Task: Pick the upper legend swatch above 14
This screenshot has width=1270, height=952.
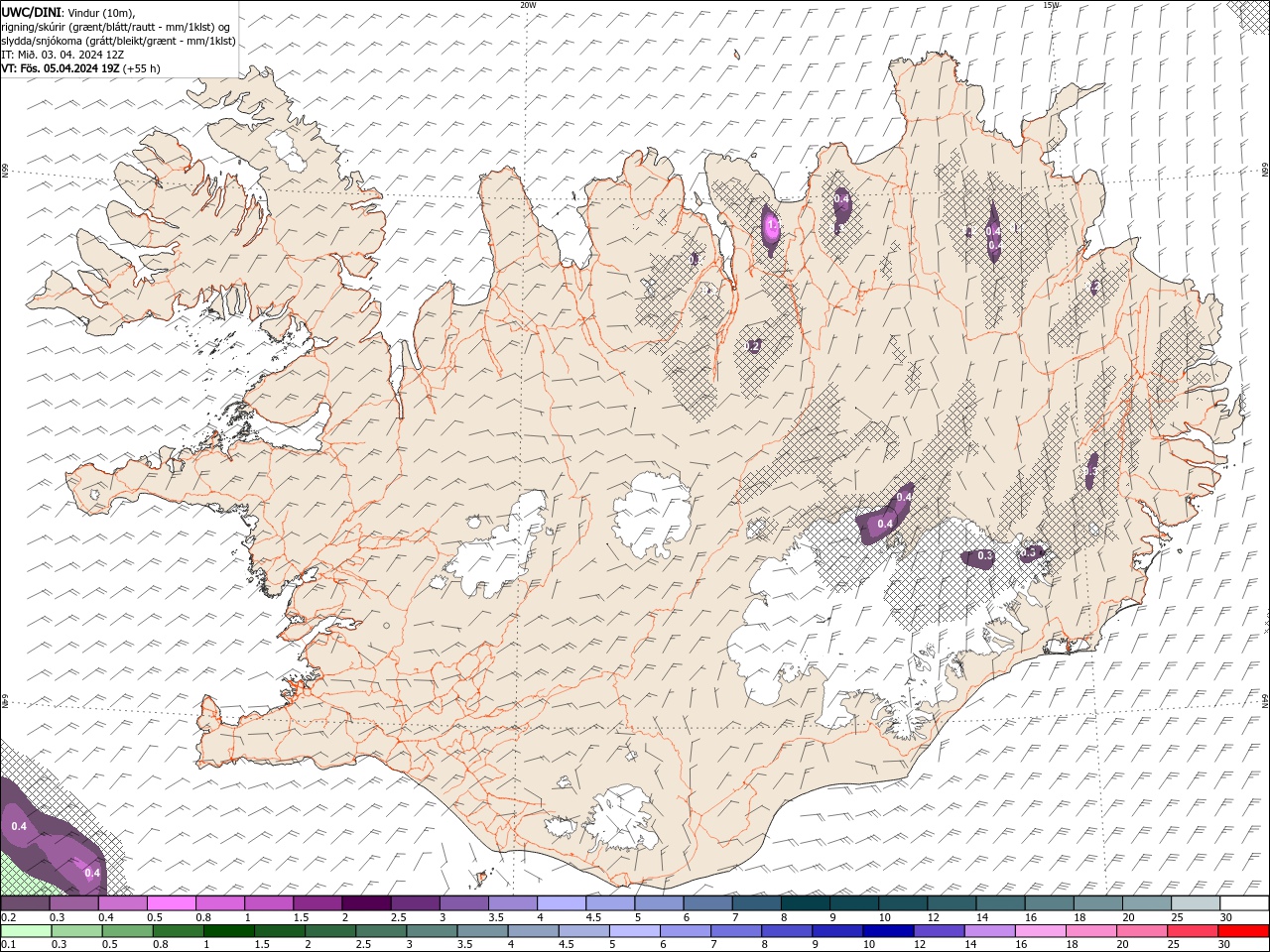Action: click(x=999, y=903)
